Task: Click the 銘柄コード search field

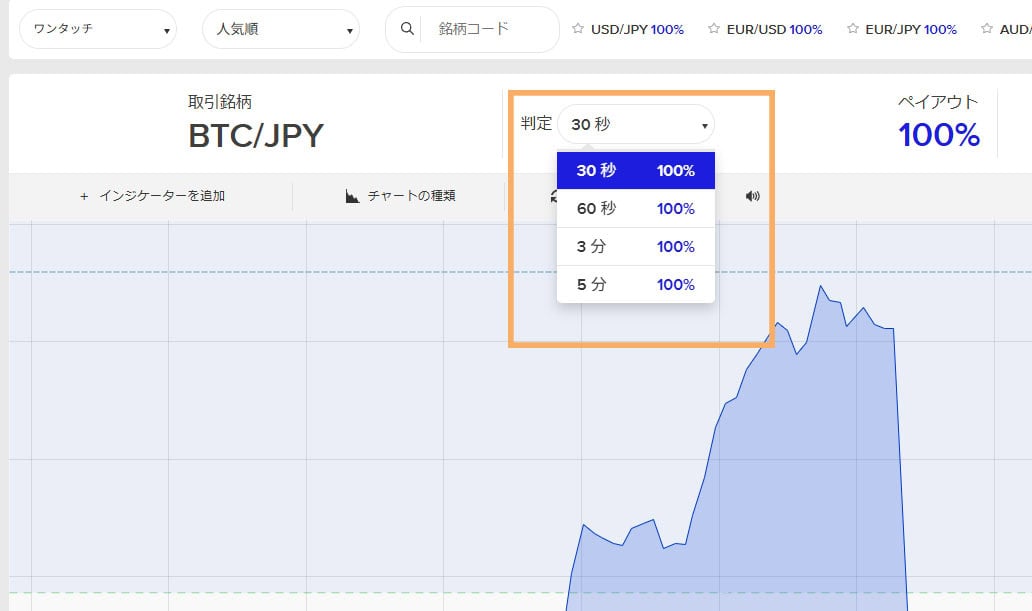Action: (489, 29)
